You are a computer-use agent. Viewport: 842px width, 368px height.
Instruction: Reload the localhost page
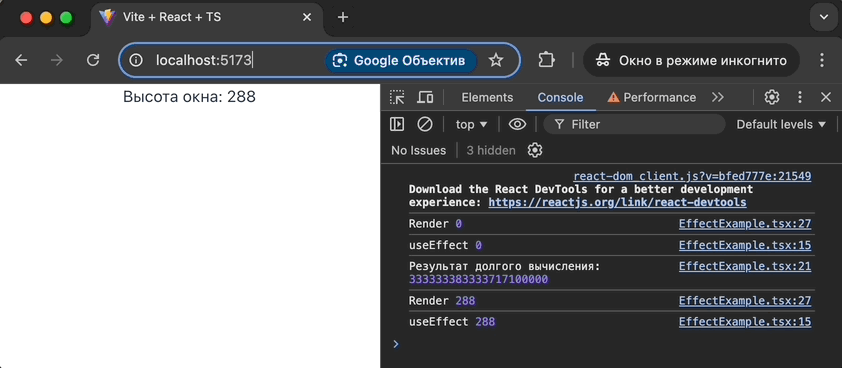[x=93, y=60]
